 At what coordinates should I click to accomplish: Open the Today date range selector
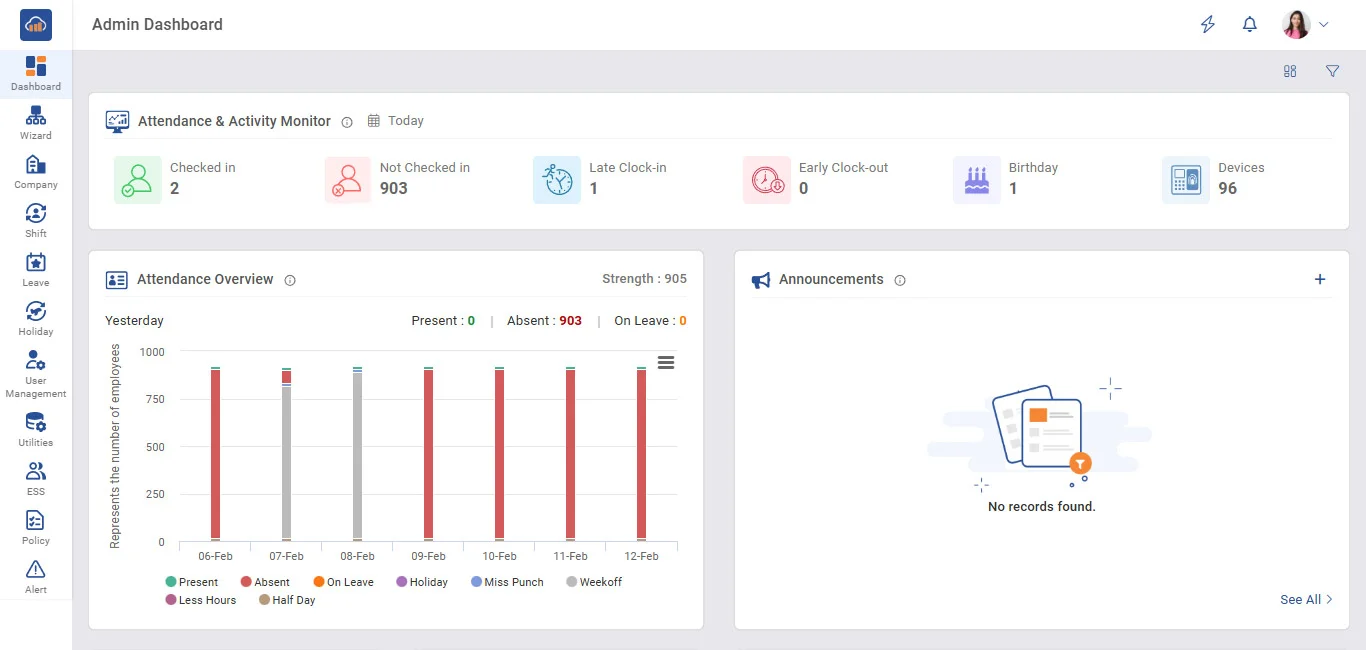click(396, 121)
